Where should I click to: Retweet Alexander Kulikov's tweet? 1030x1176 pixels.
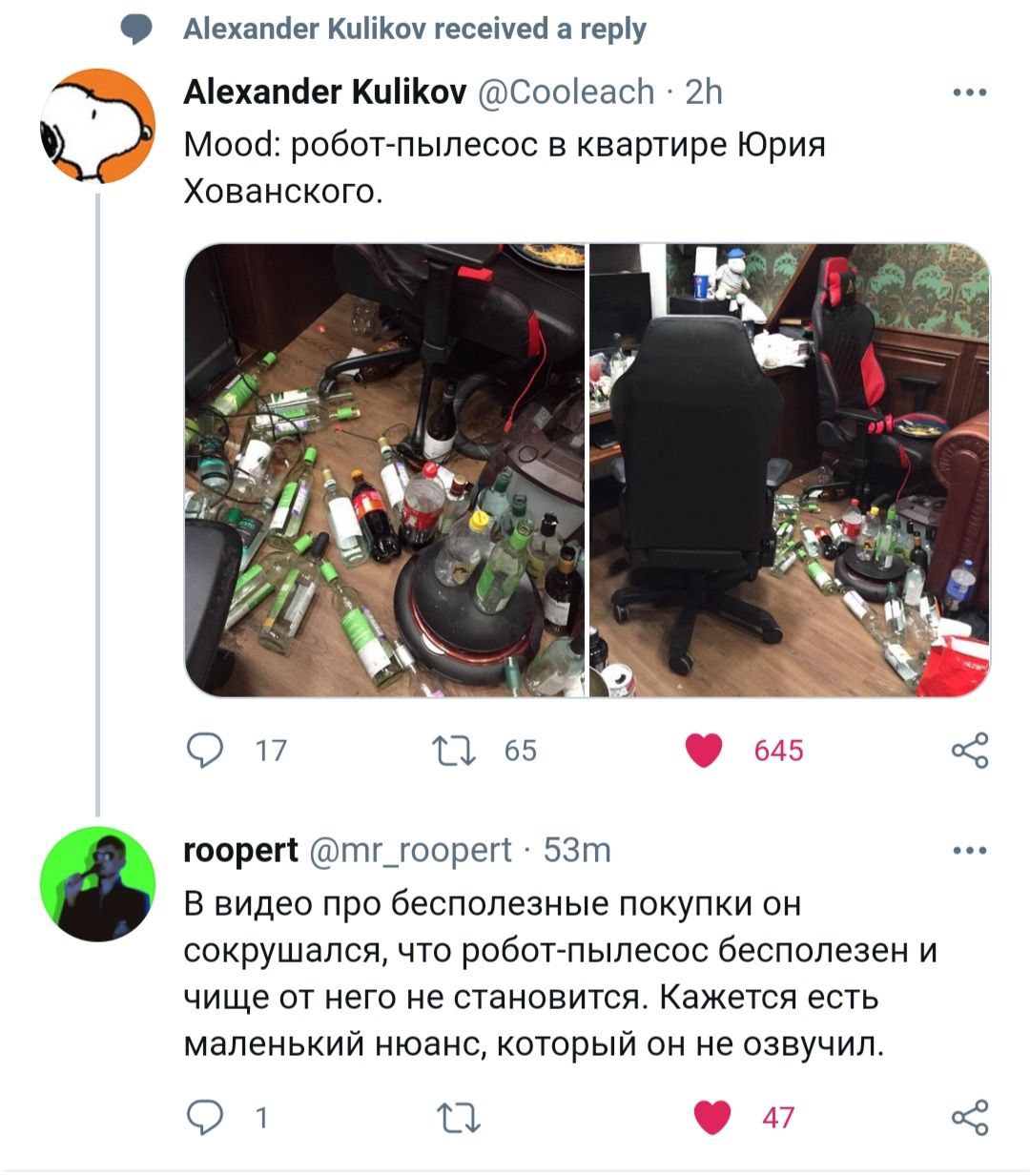[454, 750]
